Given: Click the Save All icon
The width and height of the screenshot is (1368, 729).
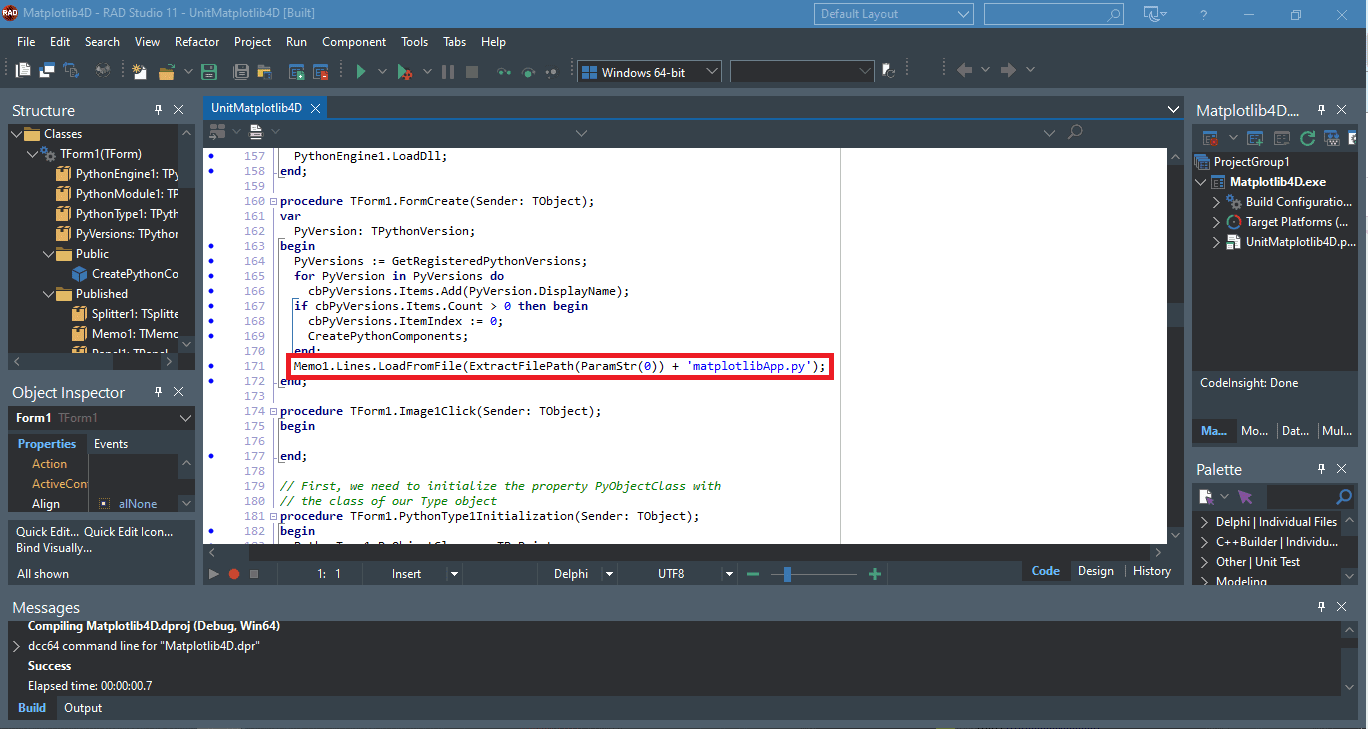Looking at the screenshot, I should [238, 71].
